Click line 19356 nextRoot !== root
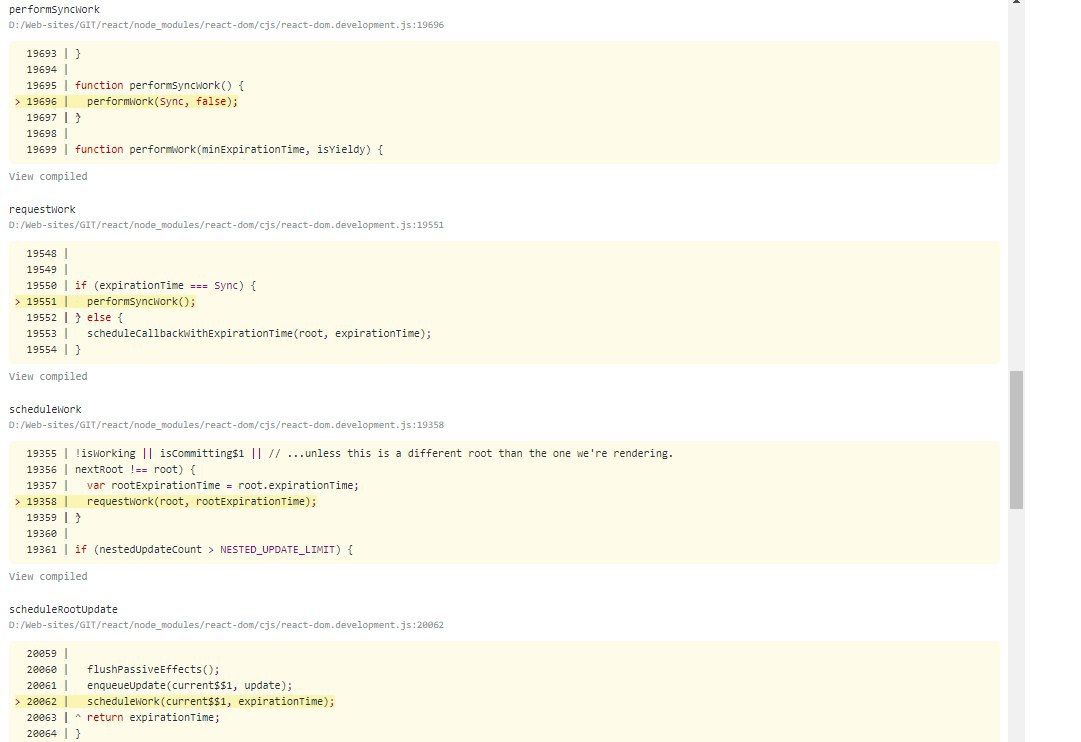1081x742 pixels. [135, 470]
